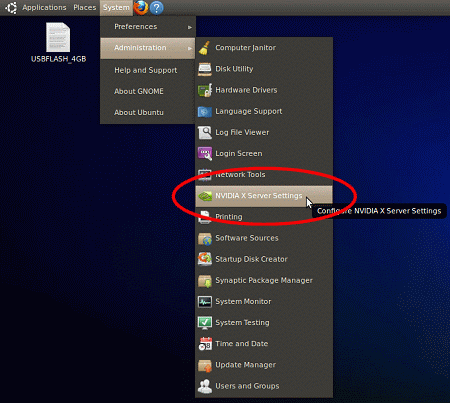
Task: Click the Ubuntu logo in the panel
Action: (11, 8)
